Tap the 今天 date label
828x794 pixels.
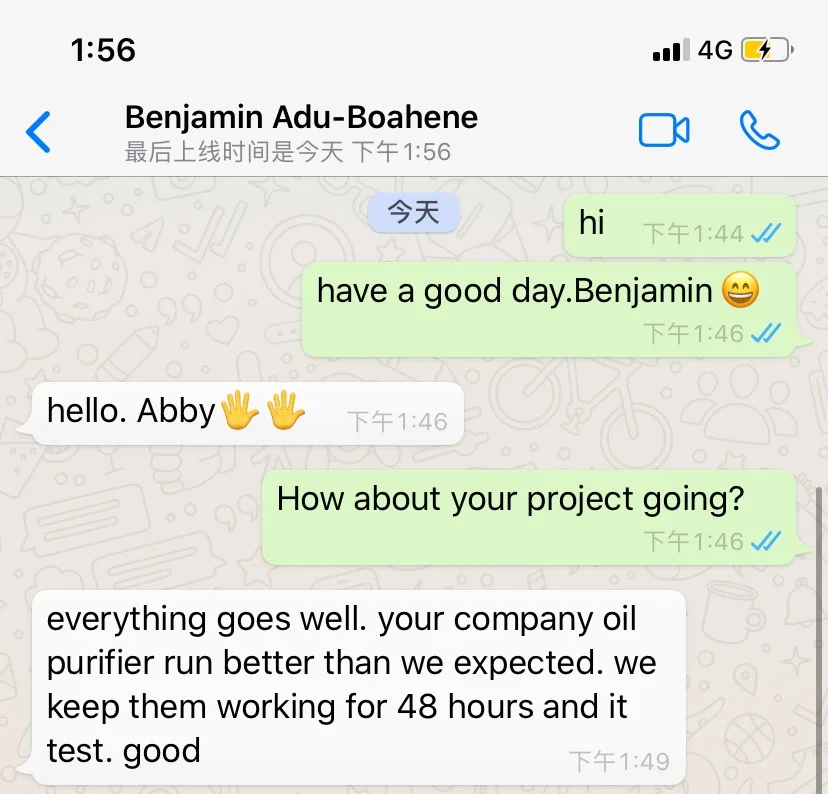point(413,213)
